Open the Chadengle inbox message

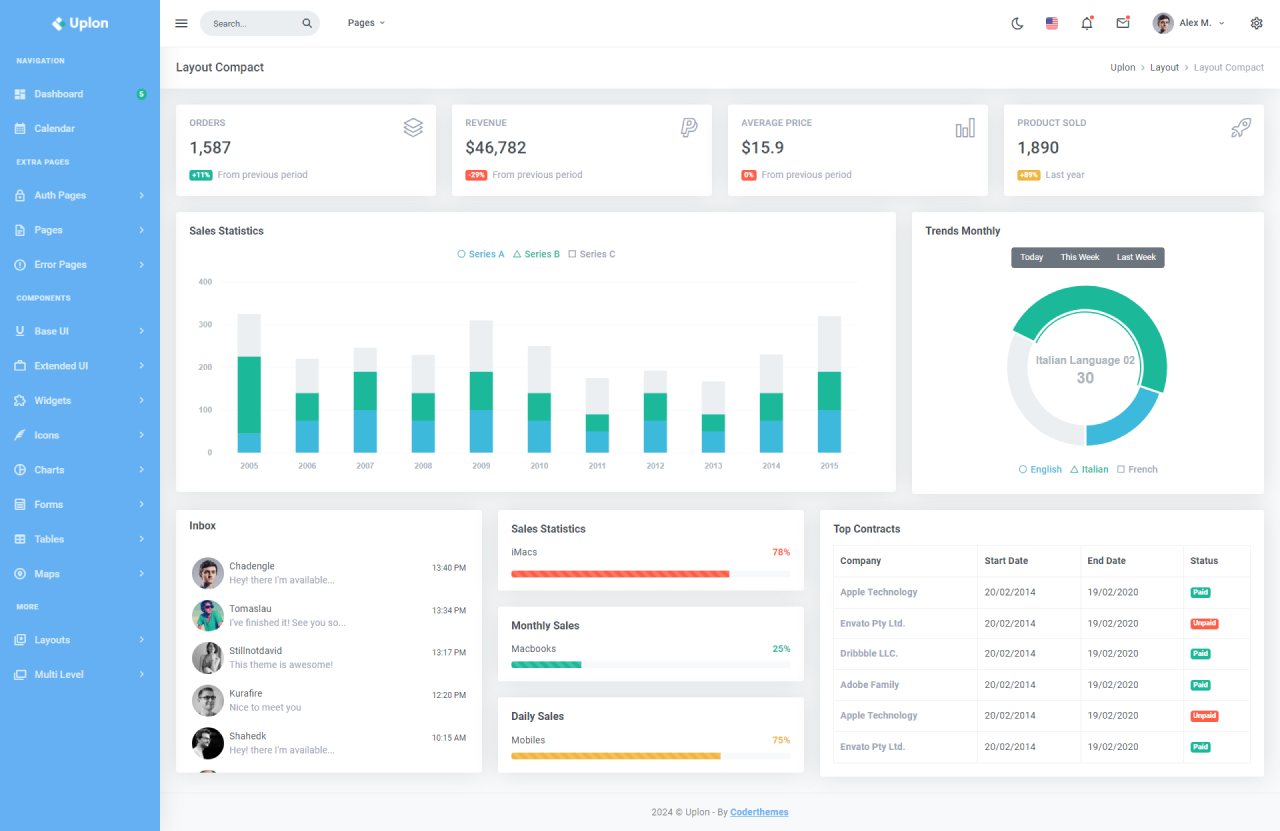tap(329, 573)
